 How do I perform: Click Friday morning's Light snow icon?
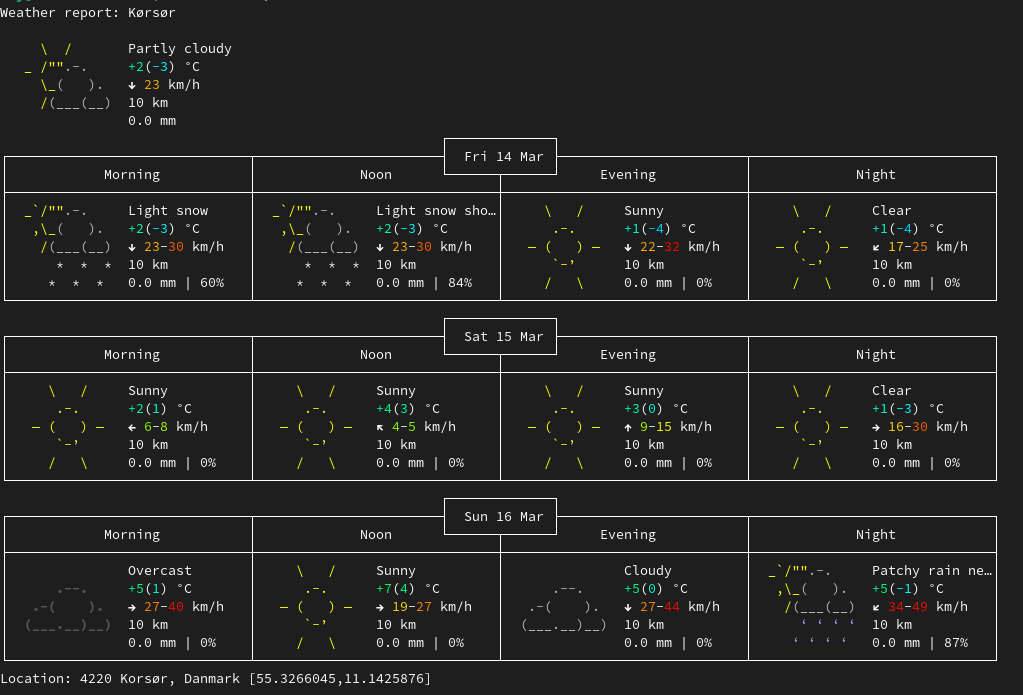pos(68,247)
